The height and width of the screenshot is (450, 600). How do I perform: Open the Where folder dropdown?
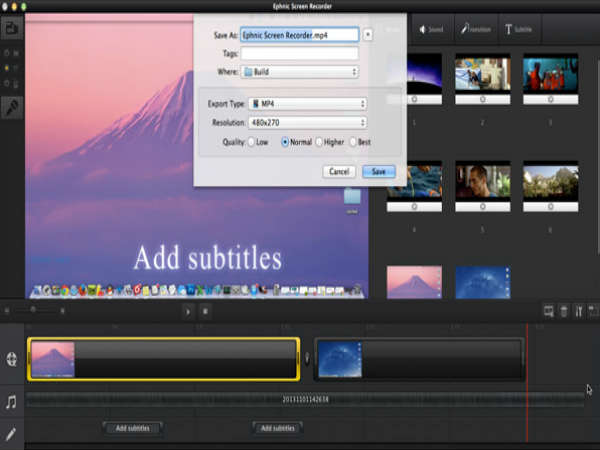coord(299,72)
